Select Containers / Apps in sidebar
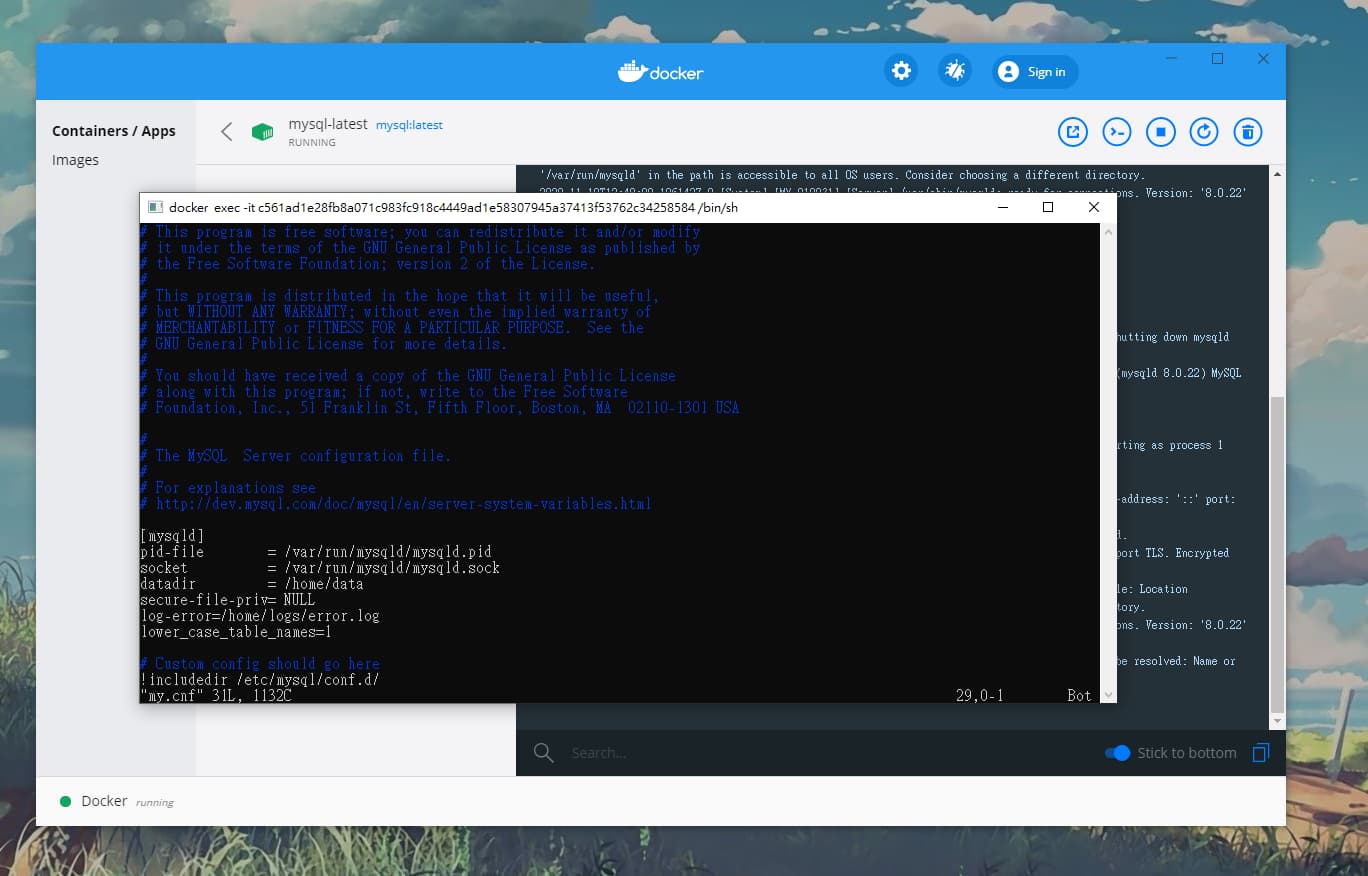Viewport: 1368px width, 876px height. coord(114,131)
